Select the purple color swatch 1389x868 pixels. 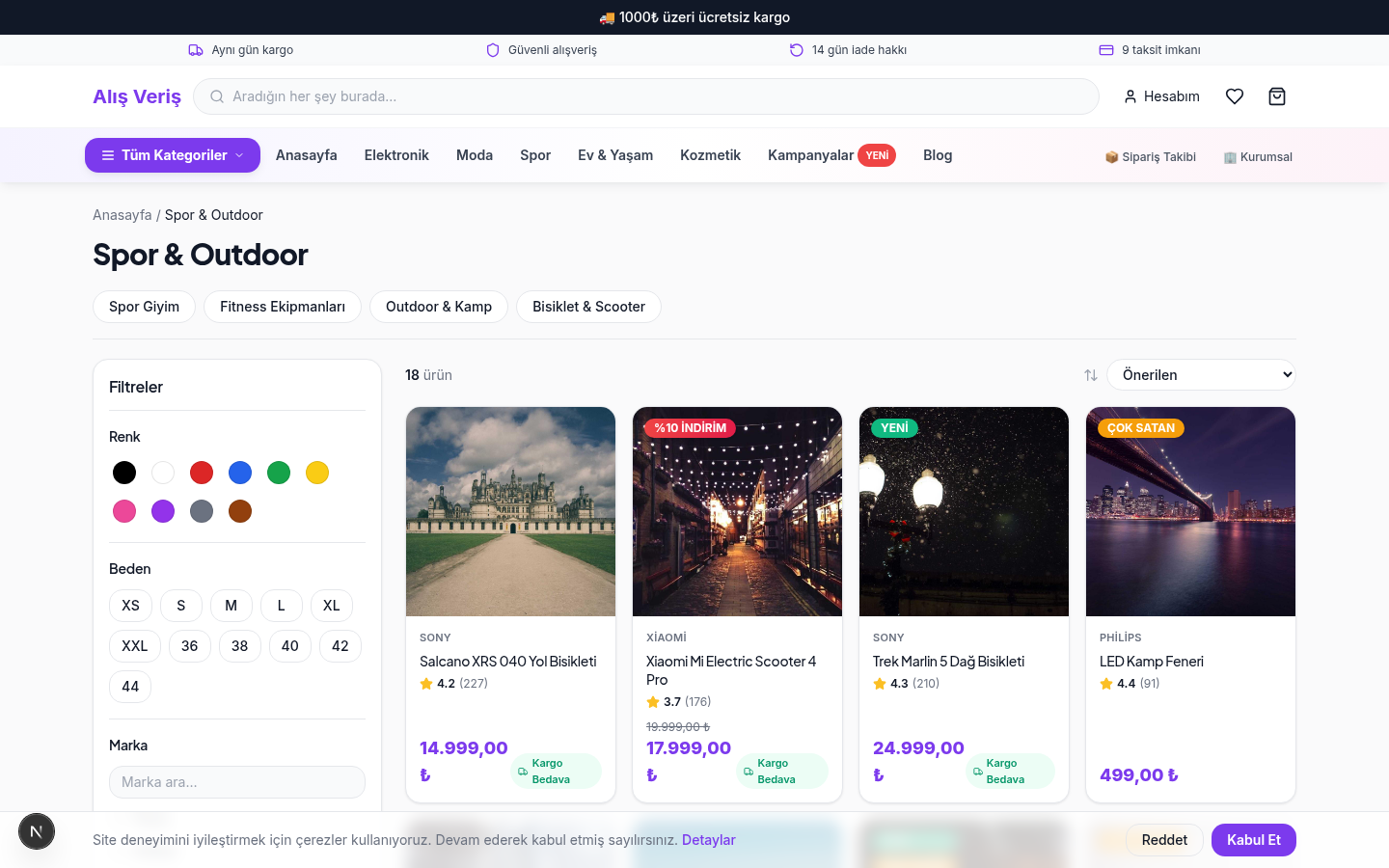coord(163,511)
